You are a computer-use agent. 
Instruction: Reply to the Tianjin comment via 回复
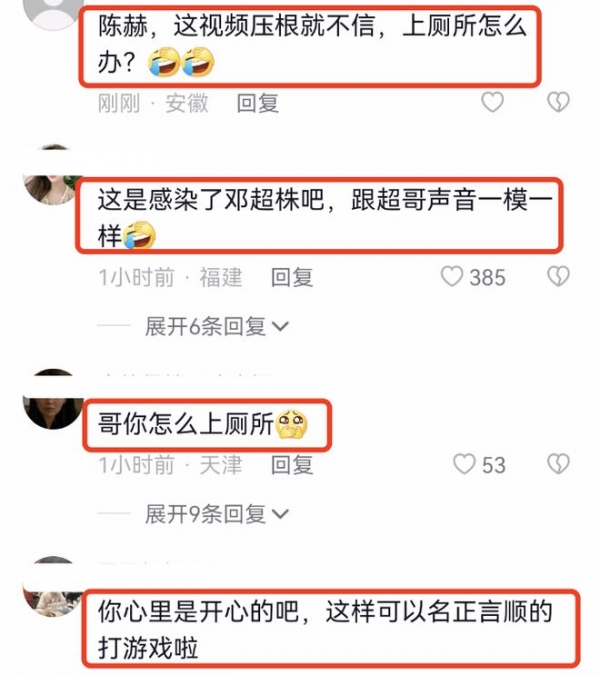(x=292, y=465)
